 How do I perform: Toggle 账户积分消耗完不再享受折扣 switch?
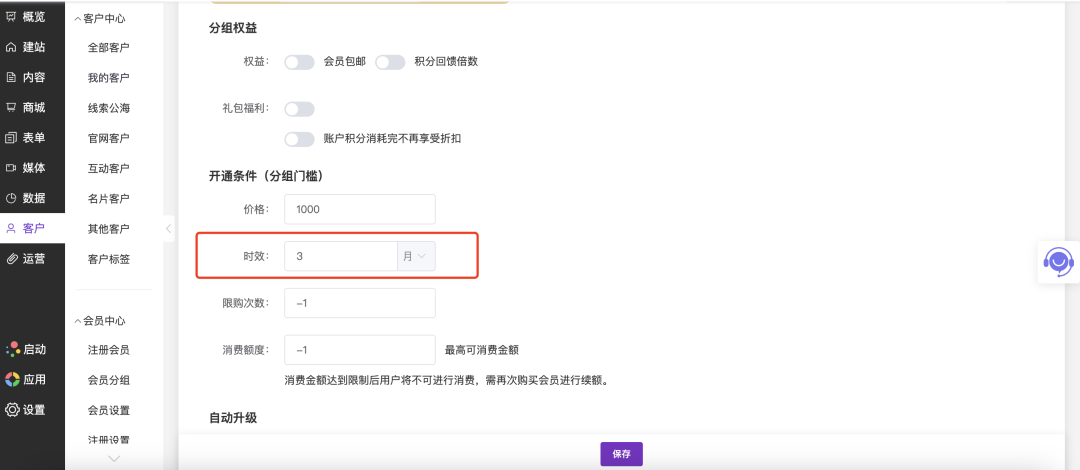pyautogui.click(x=300, y=139)
